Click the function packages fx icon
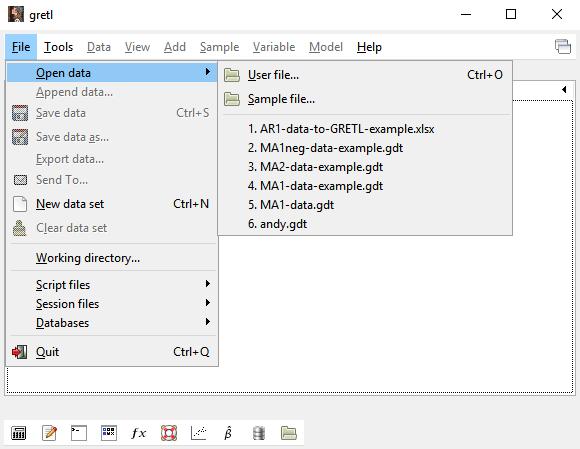Viewport: 580px width, 449px height. point(139,433)
